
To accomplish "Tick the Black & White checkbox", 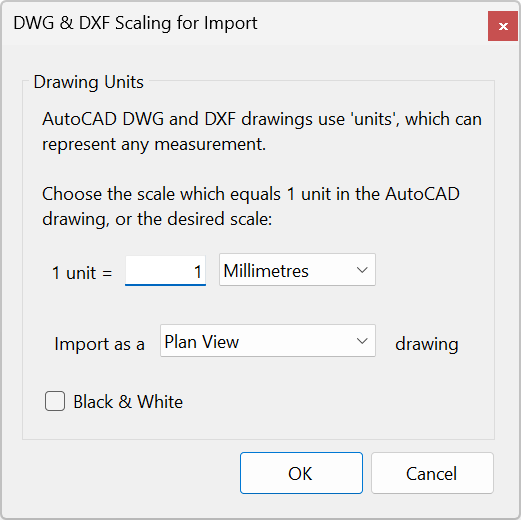I will coord(55,401).
